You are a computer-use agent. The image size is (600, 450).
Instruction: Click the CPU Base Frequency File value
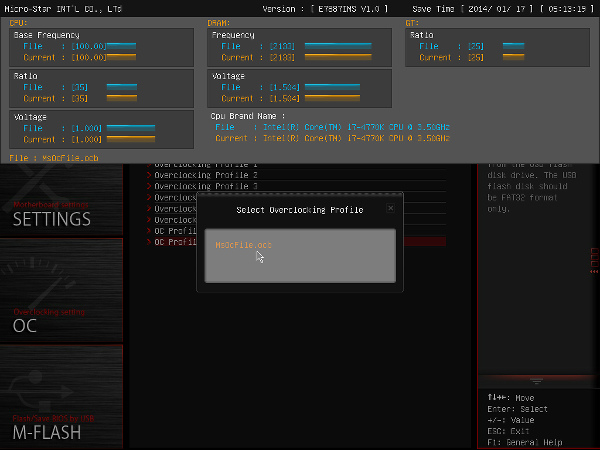coord(89,46)
